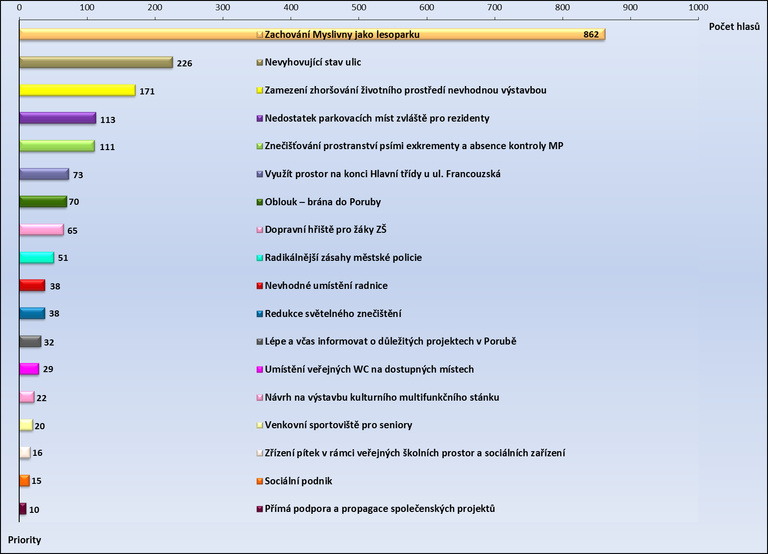The image size is (768, 554).
Task: Click the orange bar valued 862
Action: (312, 34)
